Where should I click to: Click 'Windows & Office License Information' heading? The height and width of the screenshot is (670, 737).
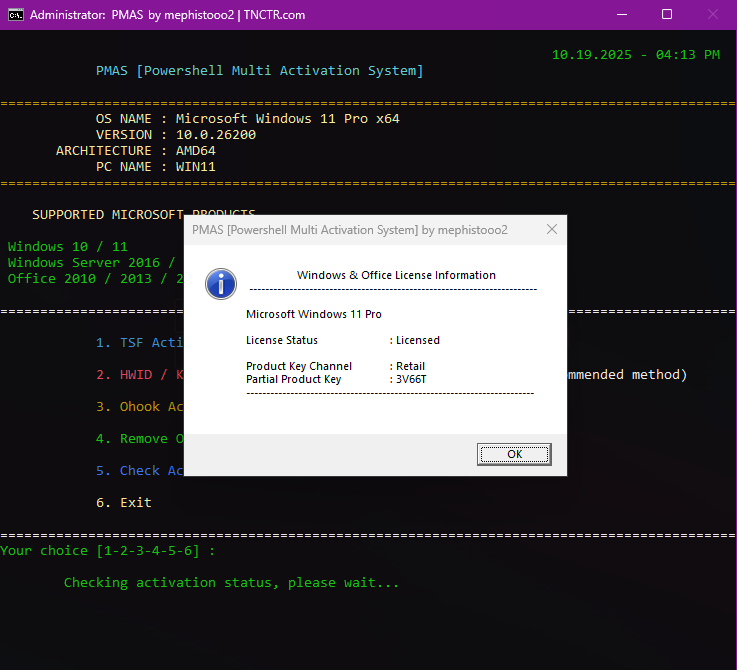[396, 275]
